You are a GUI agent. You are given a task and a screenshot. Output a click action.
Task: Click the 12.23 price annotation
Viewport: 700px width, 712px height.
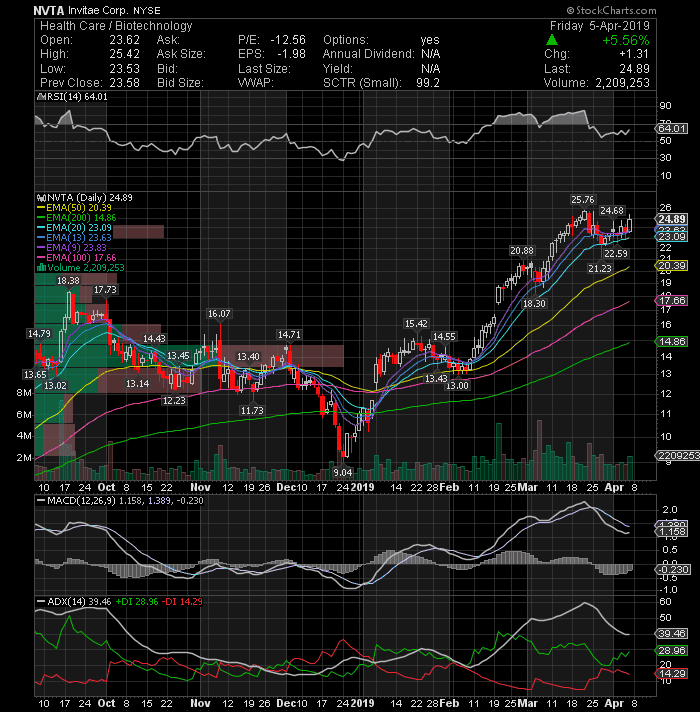[x=174, y=400]
